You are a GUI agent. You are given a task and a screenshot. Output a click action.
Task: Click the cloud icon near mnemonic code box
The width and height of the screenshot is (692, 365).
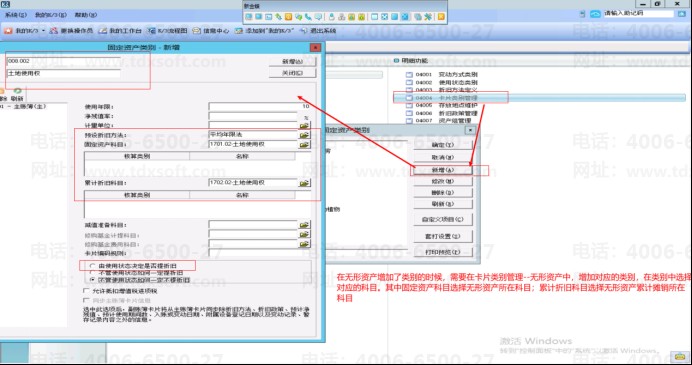click(x=595, y=14)
